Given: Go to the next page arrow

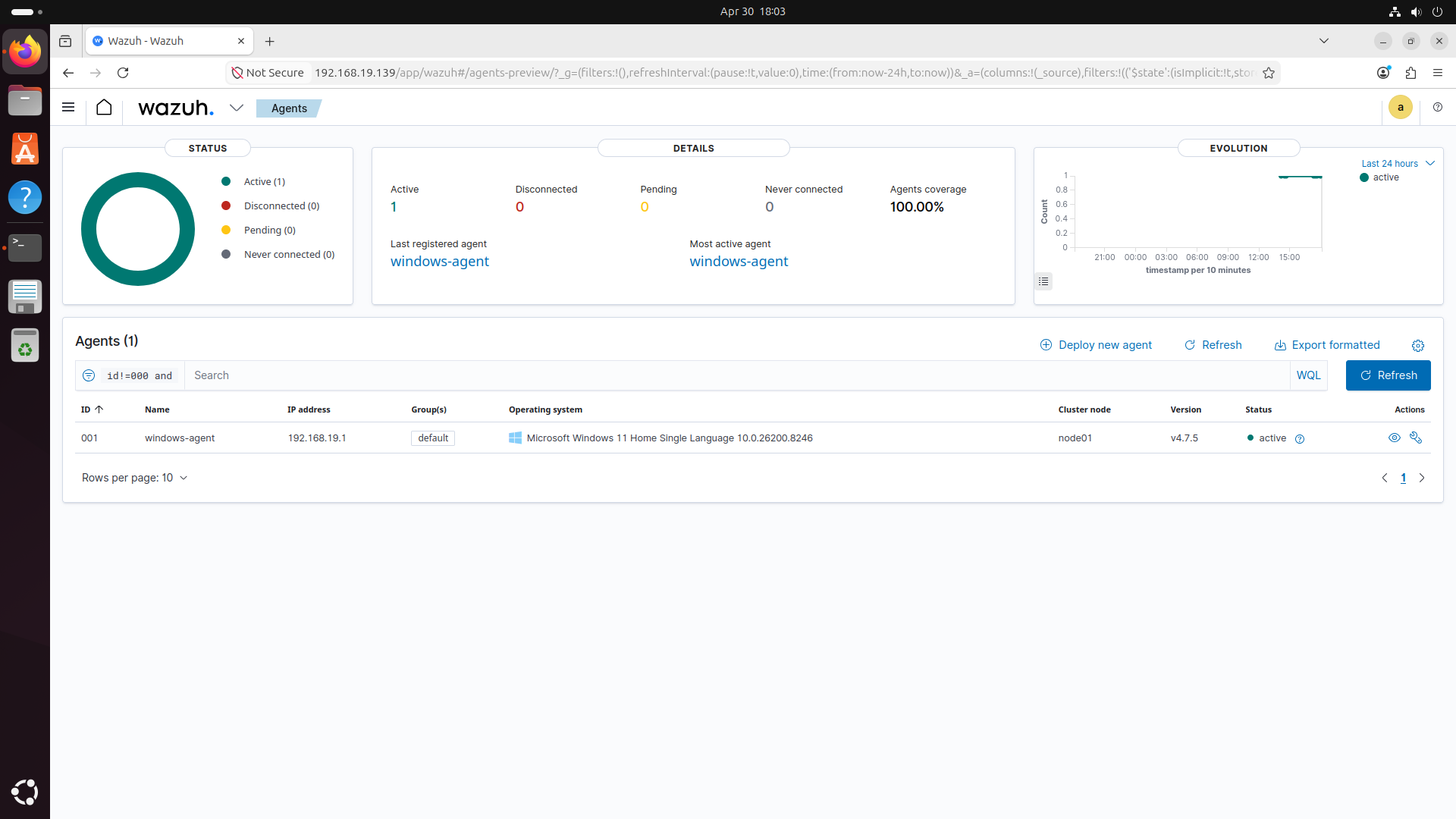Looking at the screenshot, I should (x=1422, y=478).
